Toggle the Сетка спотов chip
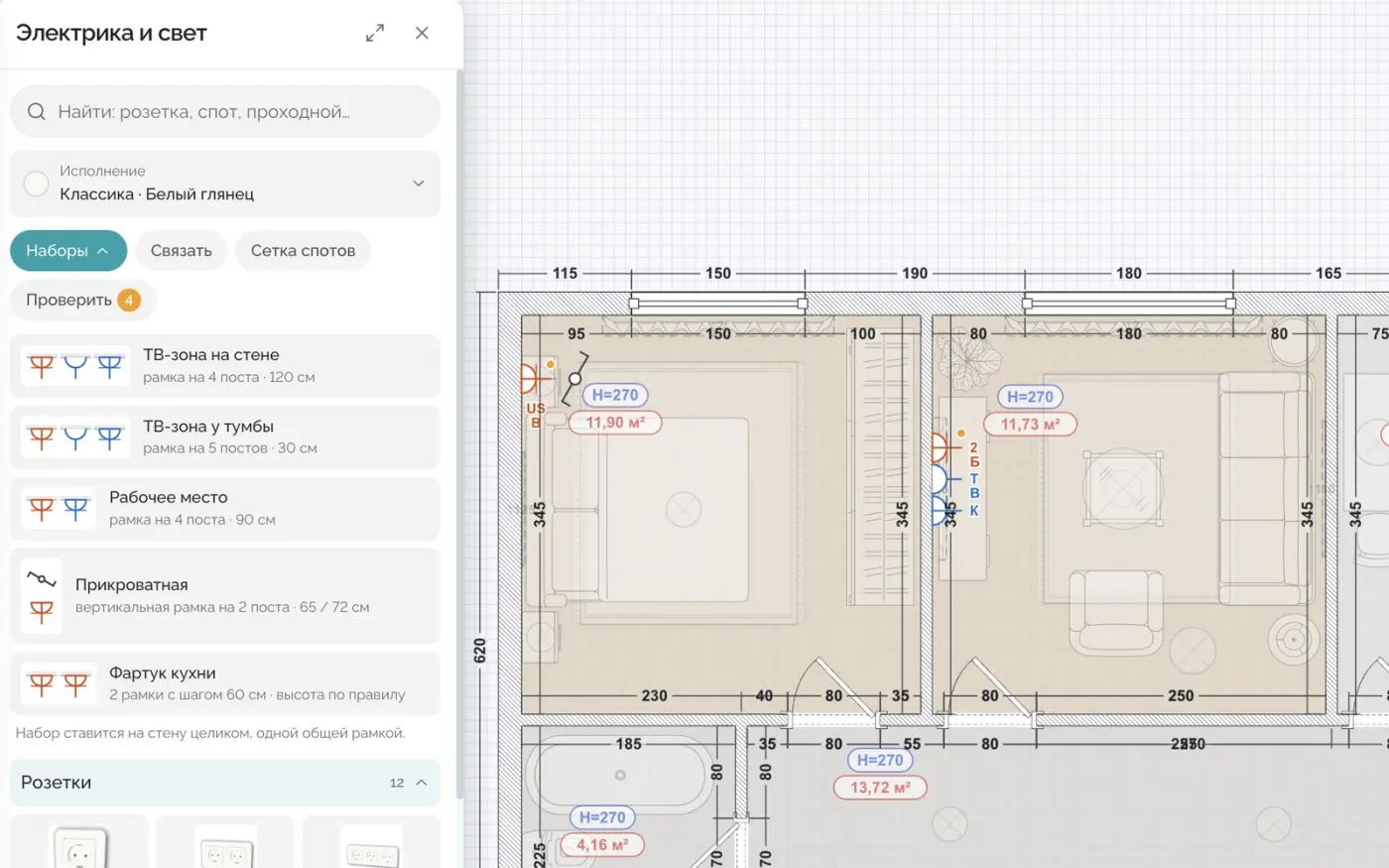This screenshot has width=1389, height=868. 303,250
